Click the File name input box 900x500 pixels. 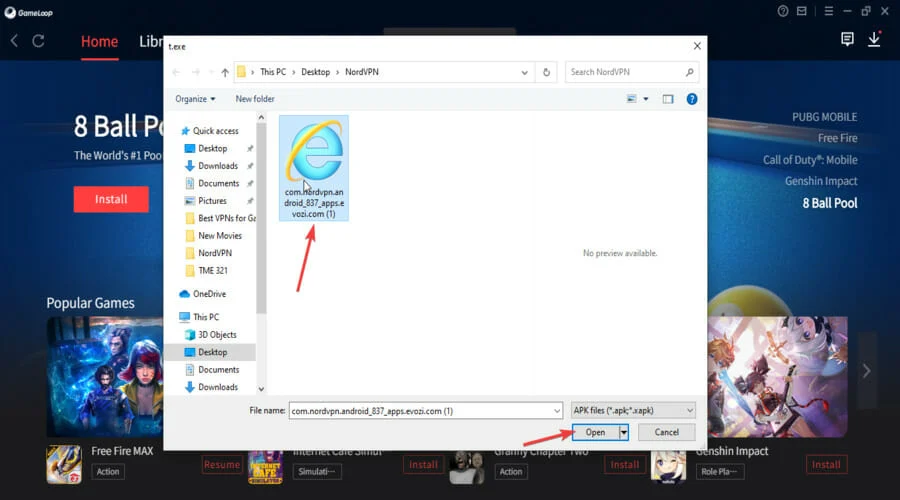pyautogui.click(x=425, y=411)
